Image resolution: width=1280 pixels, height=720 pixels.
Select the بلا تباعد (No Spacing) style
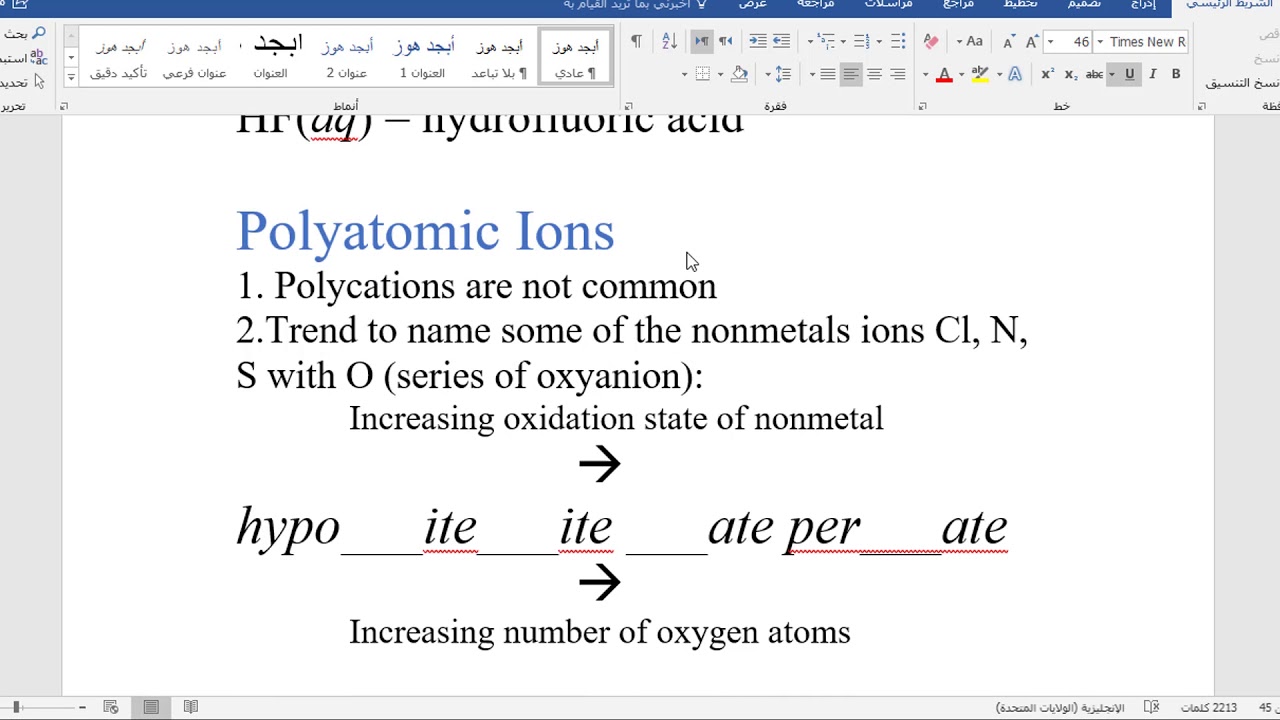[498, 58]
